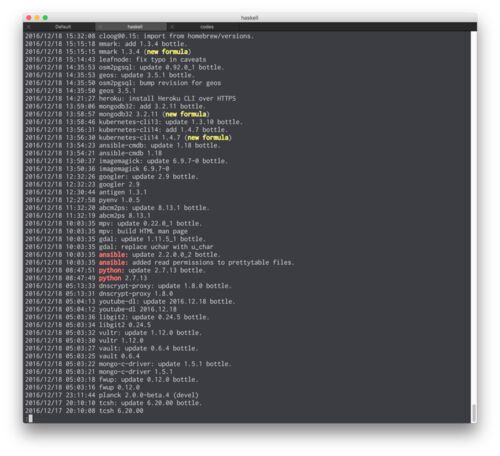Viewport: 500px width, 456px height.
Task: Click red 'python:' on update 2.7.13 bottle line
Action: [111, 270]
